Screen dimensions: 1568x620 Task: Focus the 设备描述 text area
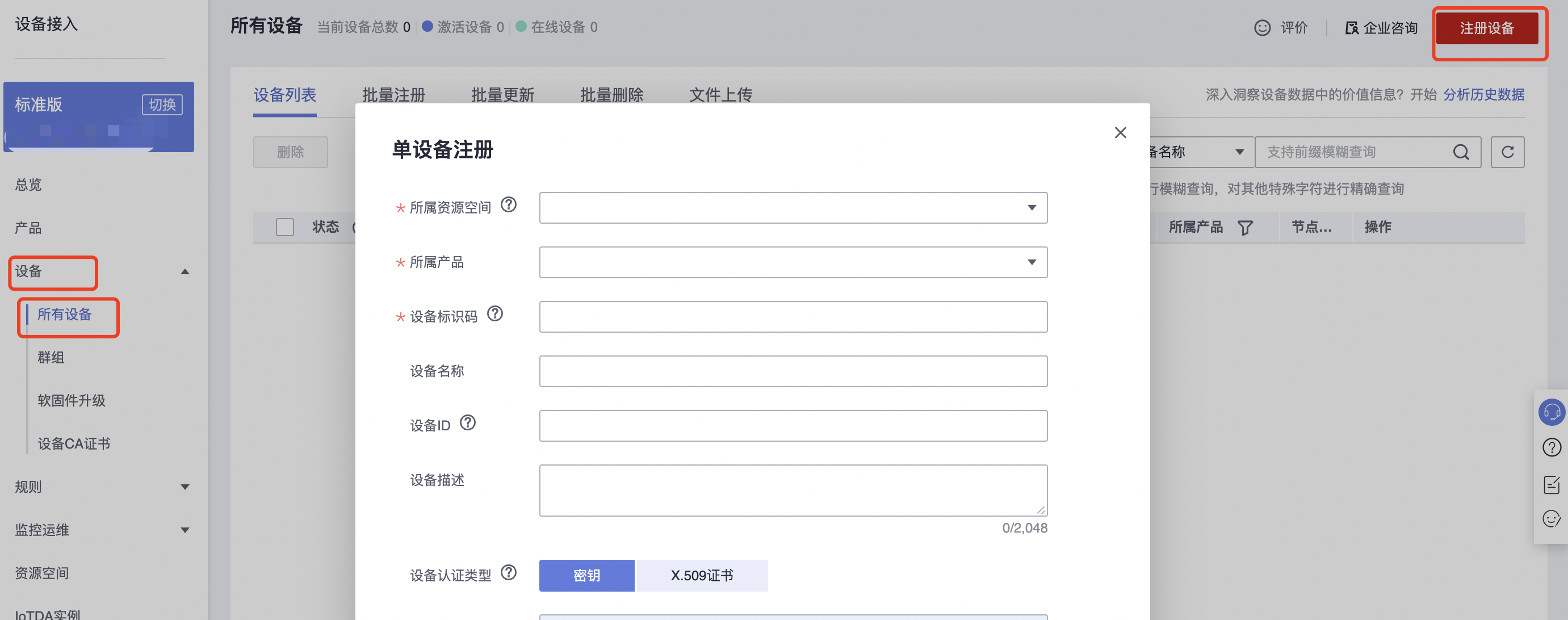793,491
